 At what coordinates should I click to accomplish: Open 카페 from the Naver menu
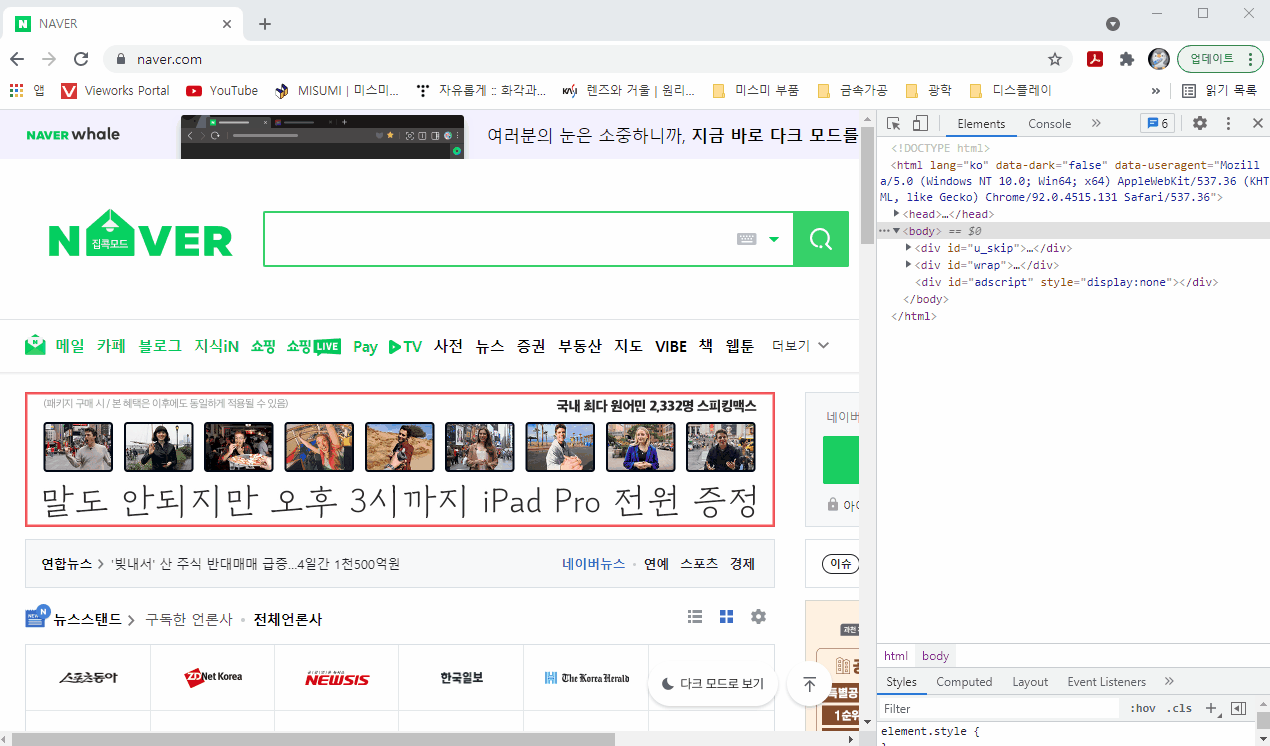click(x=111, y=346)
